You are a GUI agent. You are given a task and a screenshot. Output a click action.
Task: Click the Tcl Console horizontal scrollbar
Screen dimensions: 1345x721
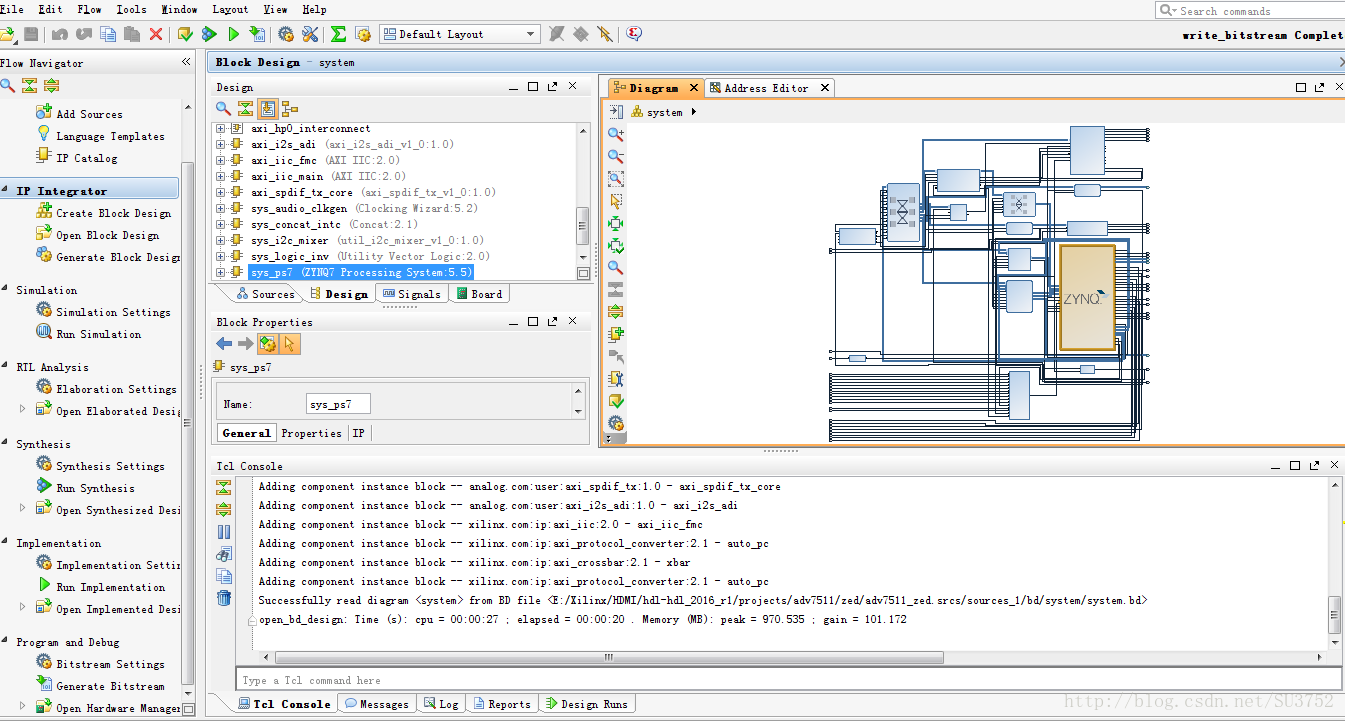608,657
